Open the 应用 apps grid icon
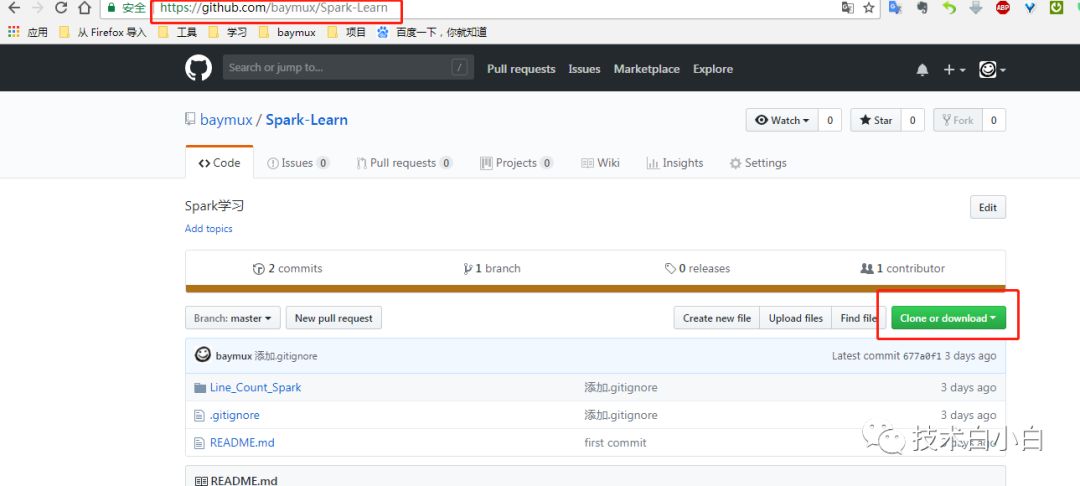 [13, 32]
